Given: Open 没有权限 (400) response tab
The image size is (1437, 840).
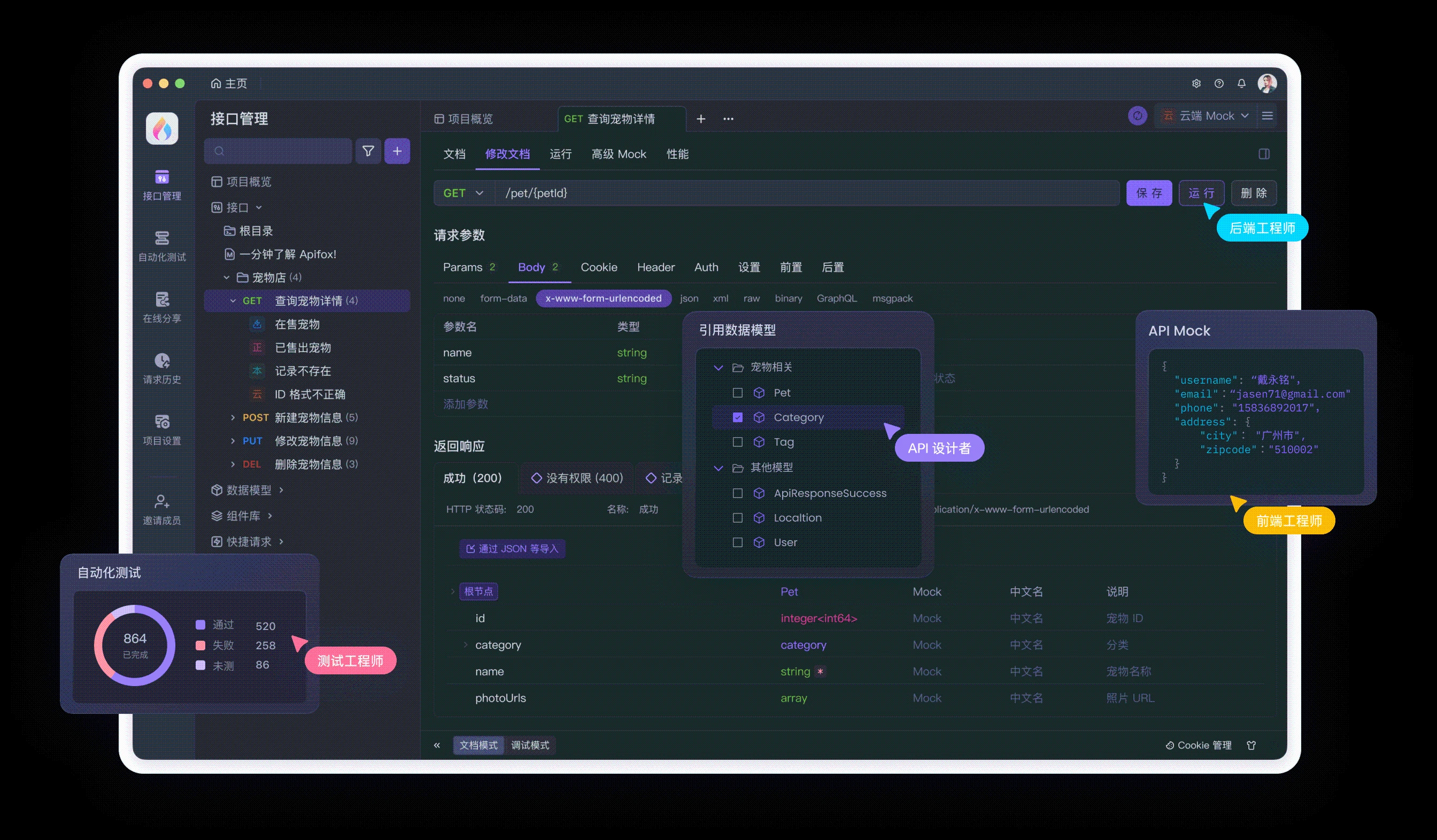Looking at the screenshot, I should 577,478.
